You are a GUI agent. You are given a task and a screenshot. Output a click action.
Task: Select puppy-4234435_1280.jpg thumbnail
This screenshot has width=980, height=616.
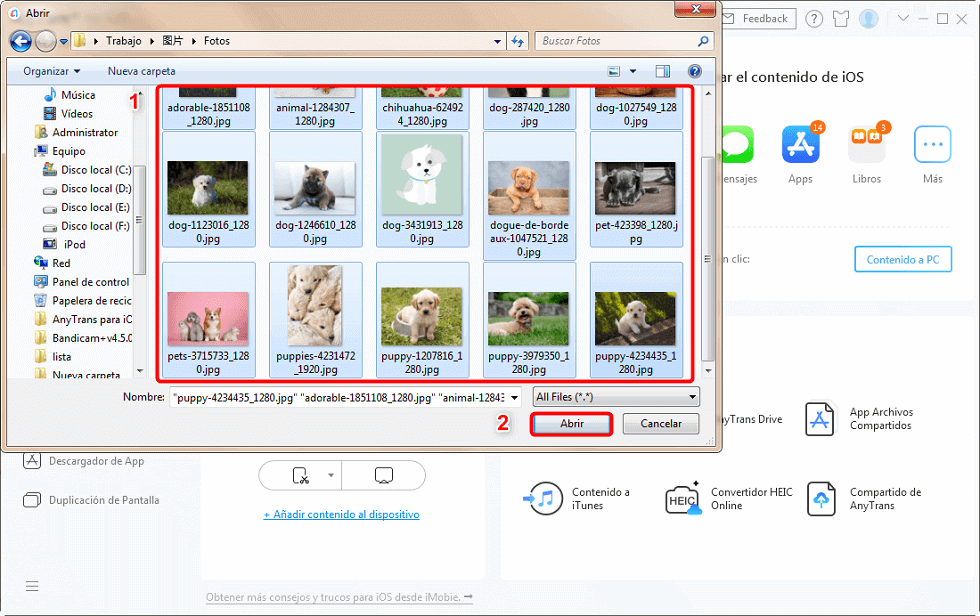pyautogui.click(x=636, y=320)
